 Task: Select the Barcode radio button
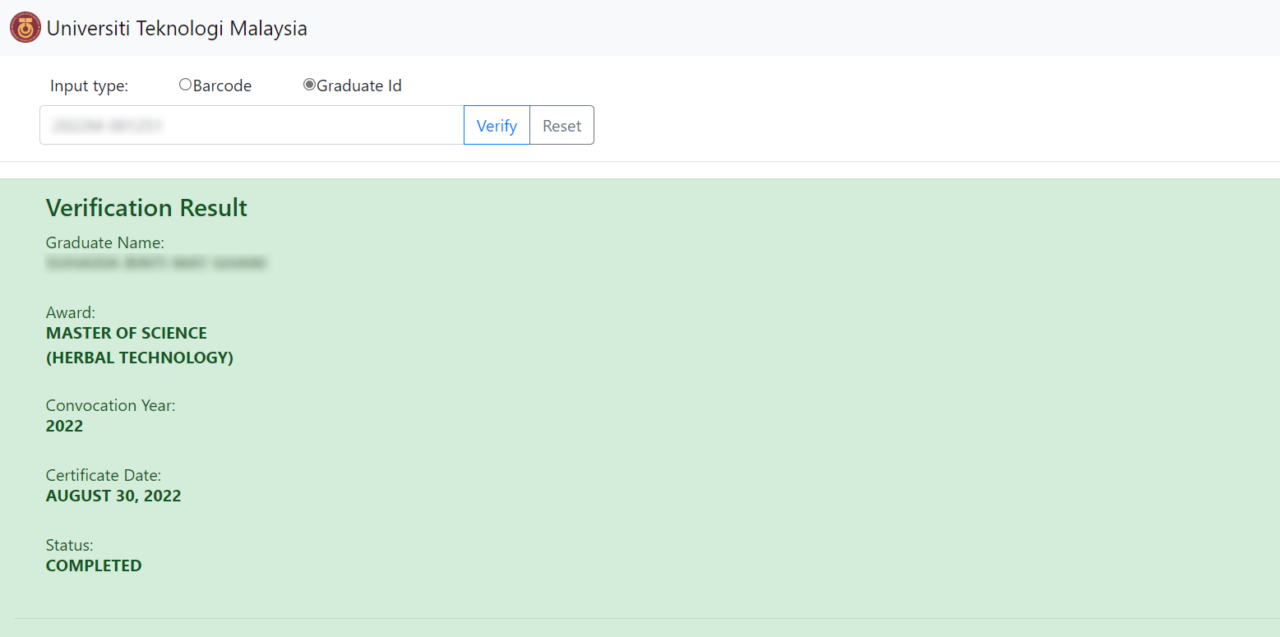pos(185,85)
